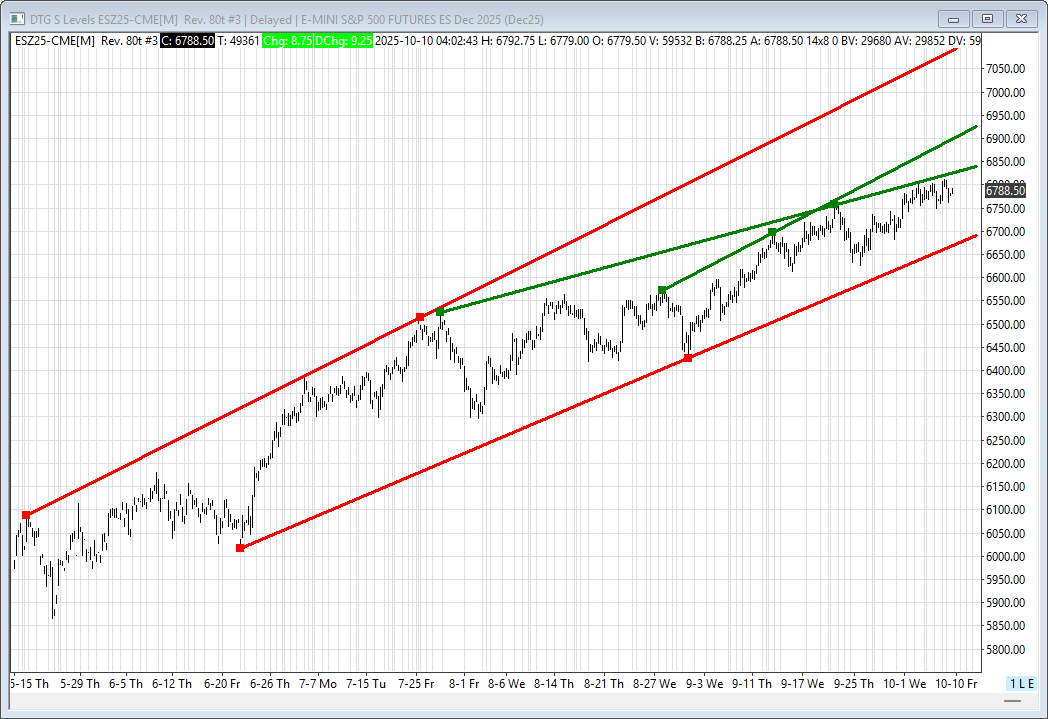
Task: Click the '1 L E' indicator box
Action: pos(1019,683)
